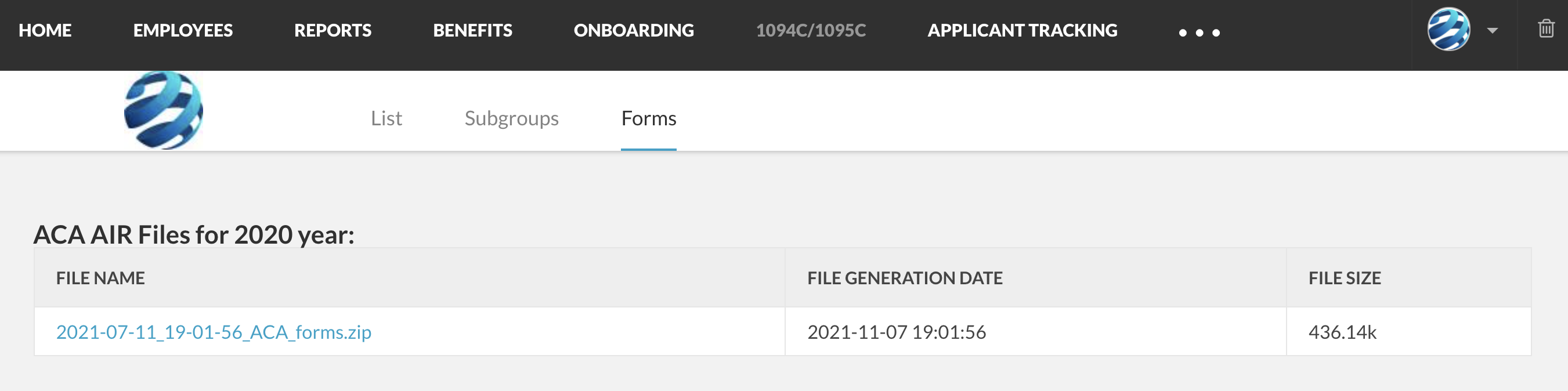Open the EMPLOYEES menu

(x=183, y=30)
